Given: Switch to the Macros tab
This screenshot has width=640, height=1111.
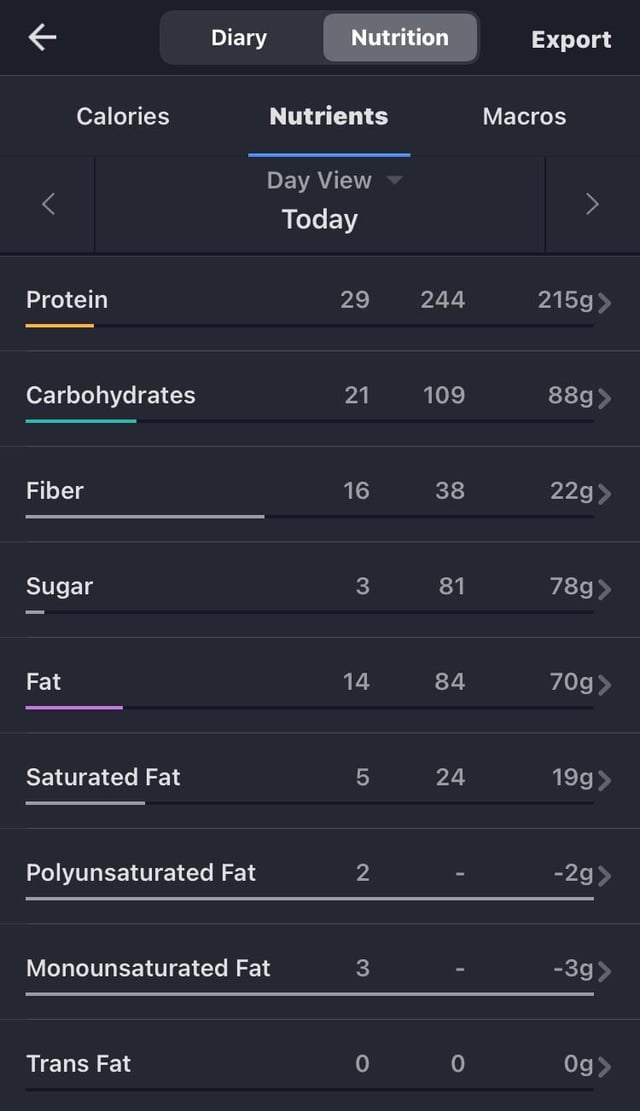Looking at the screenshot, I should pyautogui.click(x=524, y=116).
